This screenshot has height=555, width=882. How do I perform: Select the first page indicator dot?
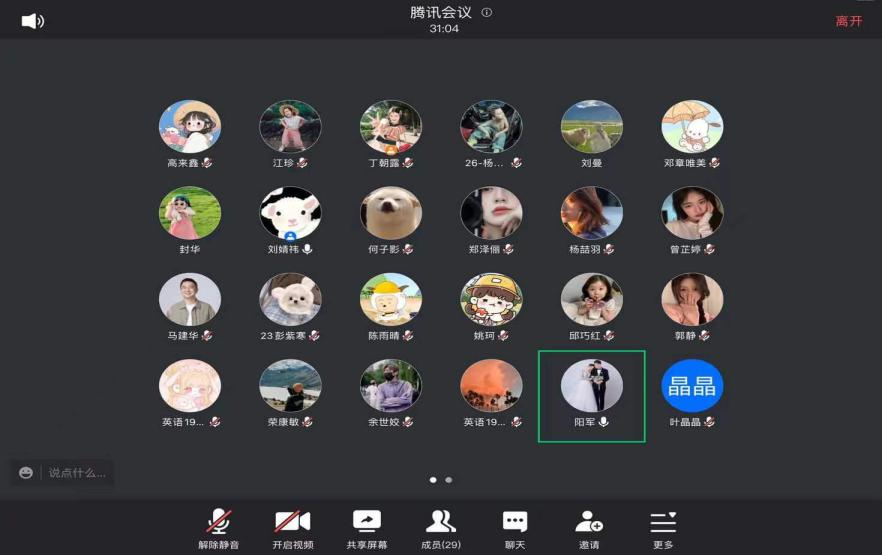click(x=433, y=480)
